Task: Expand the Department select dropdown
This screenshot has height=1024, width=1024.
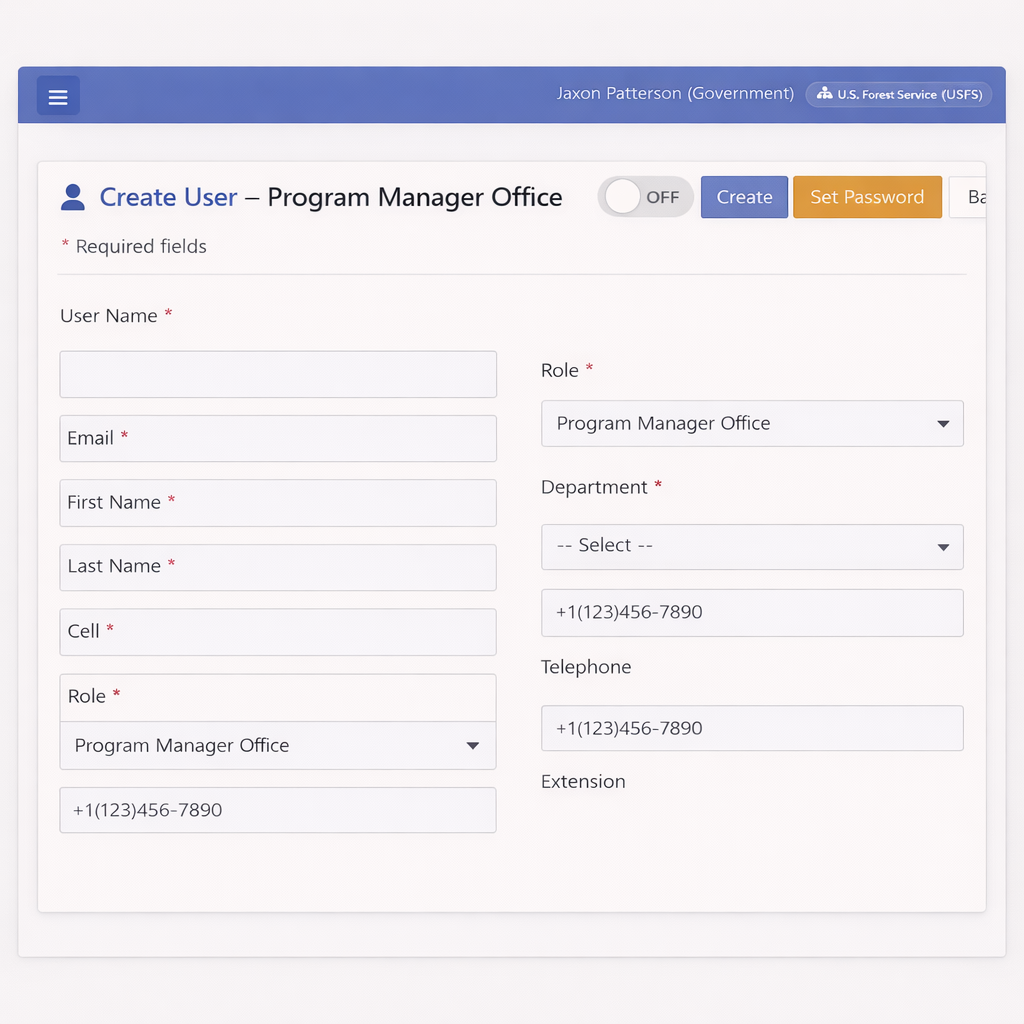Action: coord(752,547)
